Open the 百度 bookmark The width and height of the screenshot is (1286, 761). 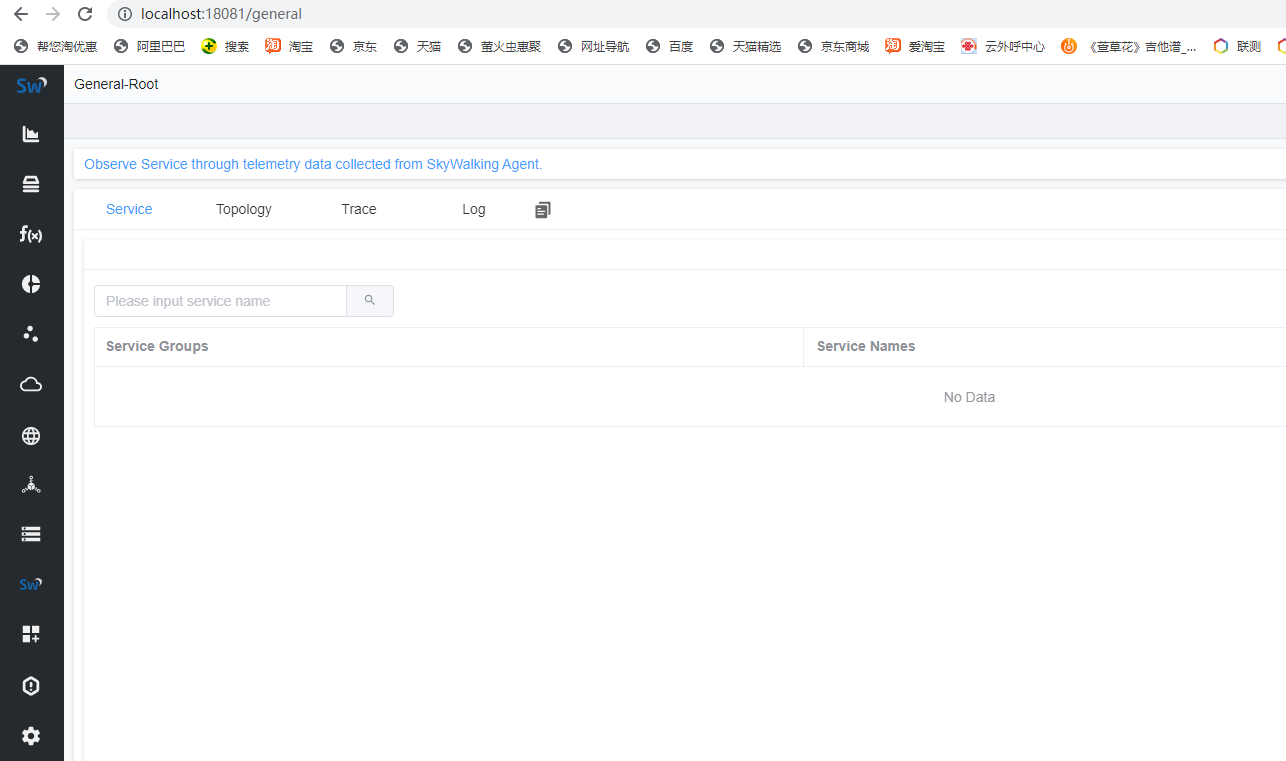coord(670,46)
